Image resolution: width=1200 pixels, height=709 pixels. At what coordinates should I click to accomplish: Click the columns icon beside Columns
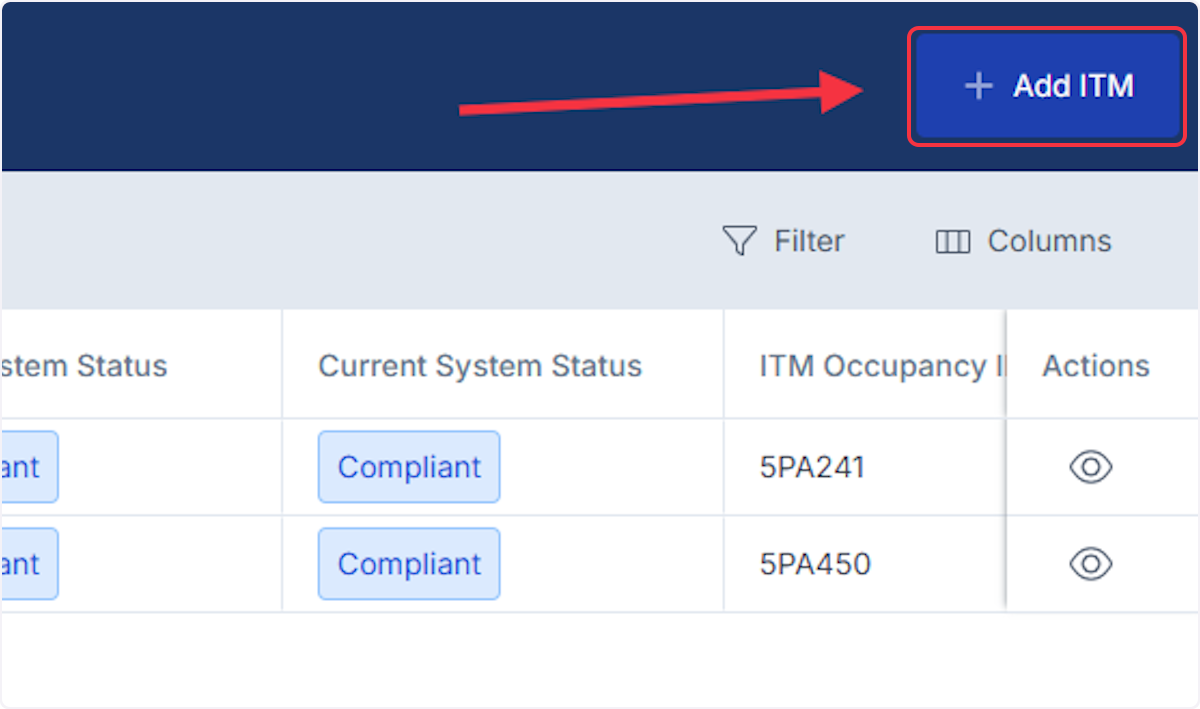click(x=952, y=242)
